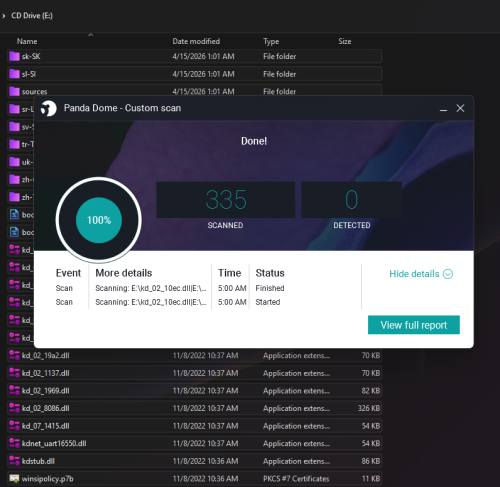Click the Time column header in scan details
This screenshot has width=500, height=487.
(229, 273)
